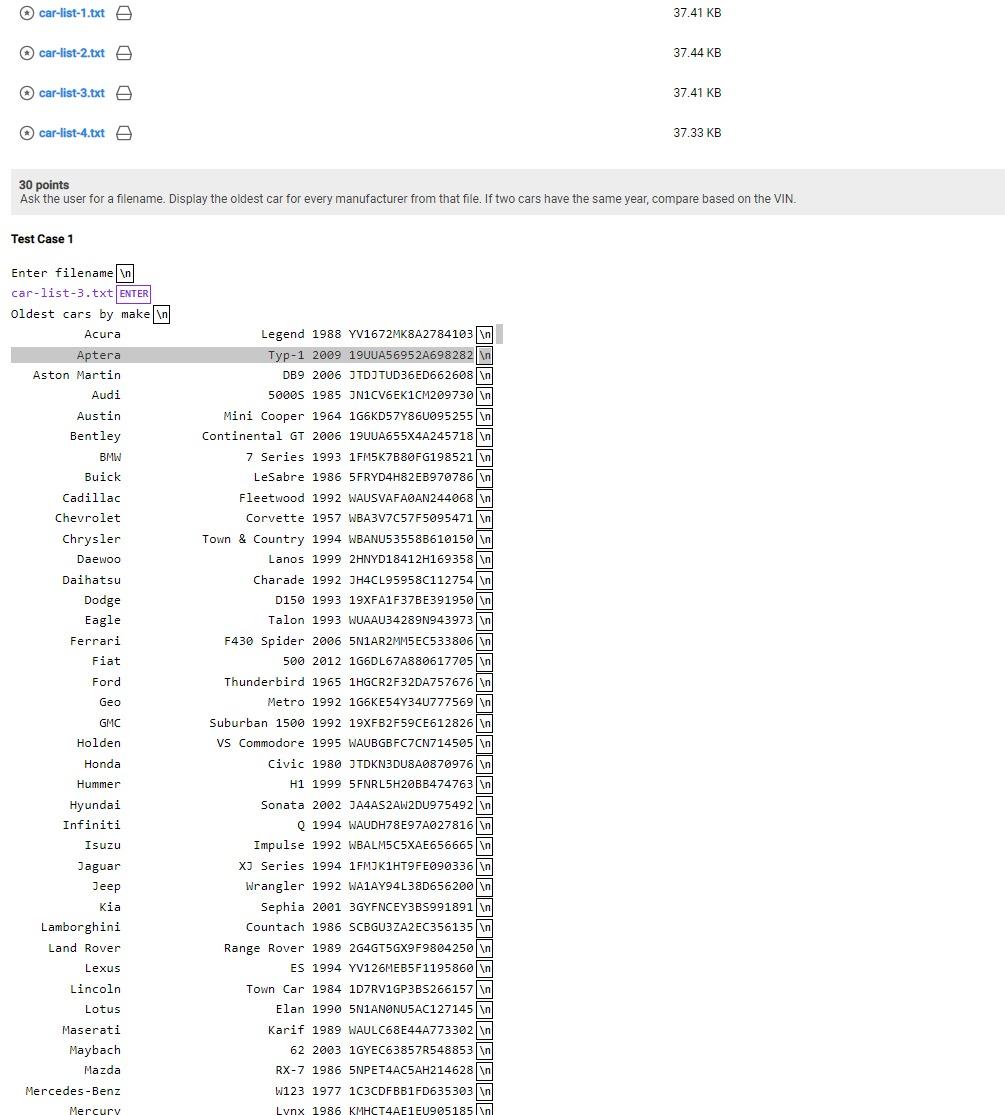Screen dimensions: 1005x1115
Task: Click the print icon next to car-list-3.txt
Action: [123, 93]
